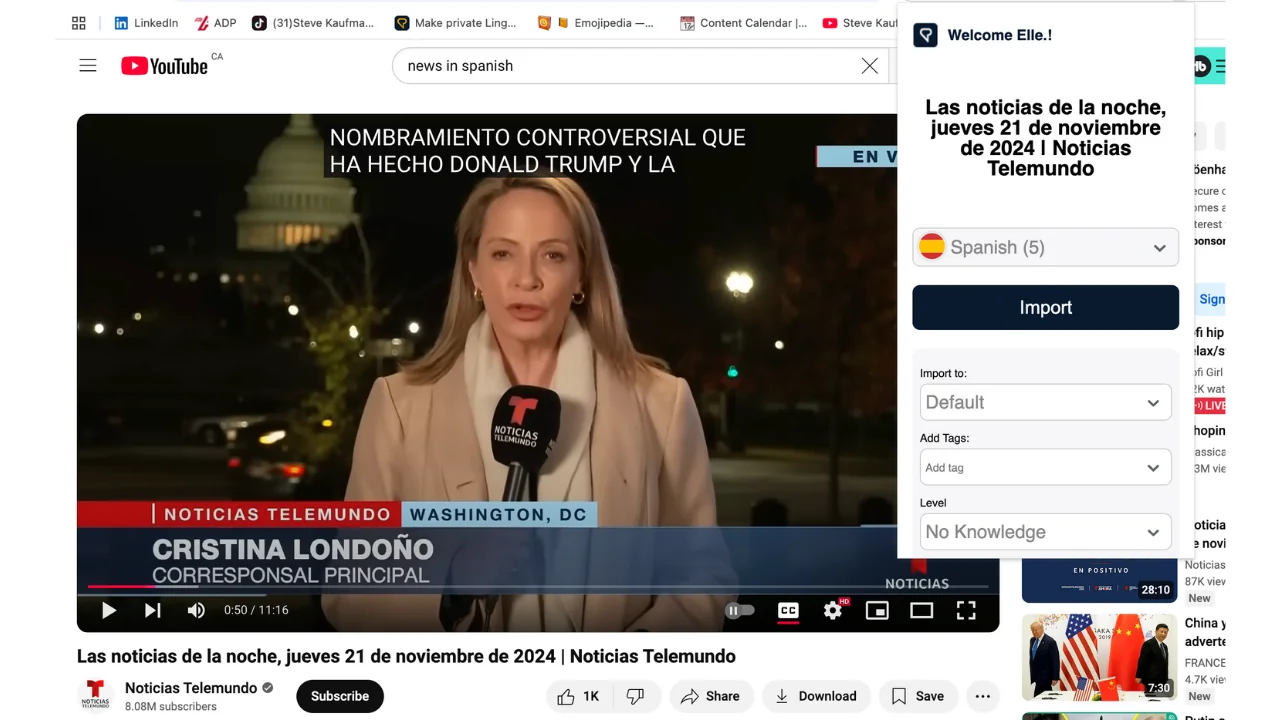Open Steve Kau YouTube bookmark
The width and height of the screenshot is (1280, 720).
point(860,23)
